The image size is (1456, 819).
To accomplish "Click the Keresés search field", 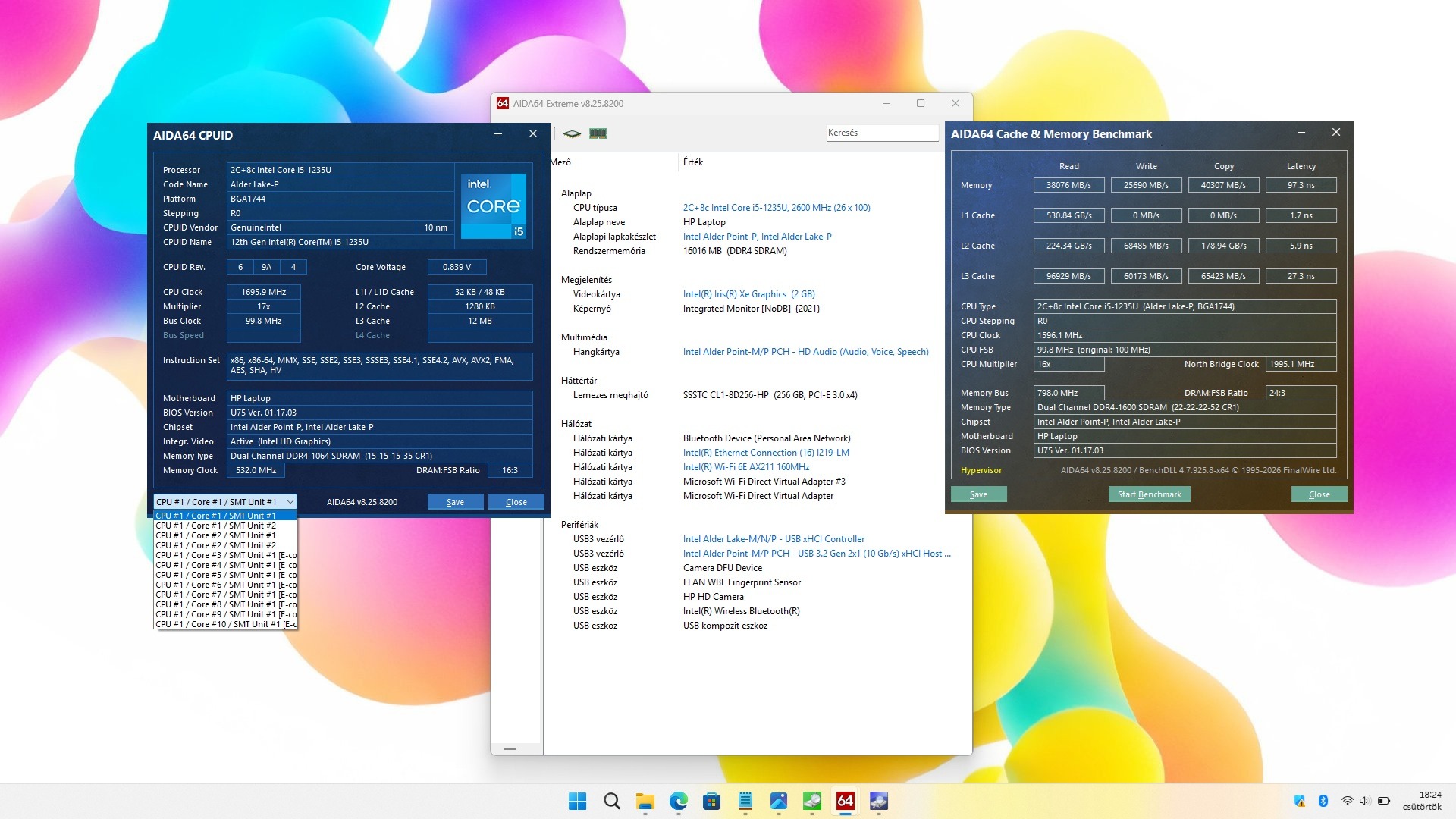I will pos(881,133).
